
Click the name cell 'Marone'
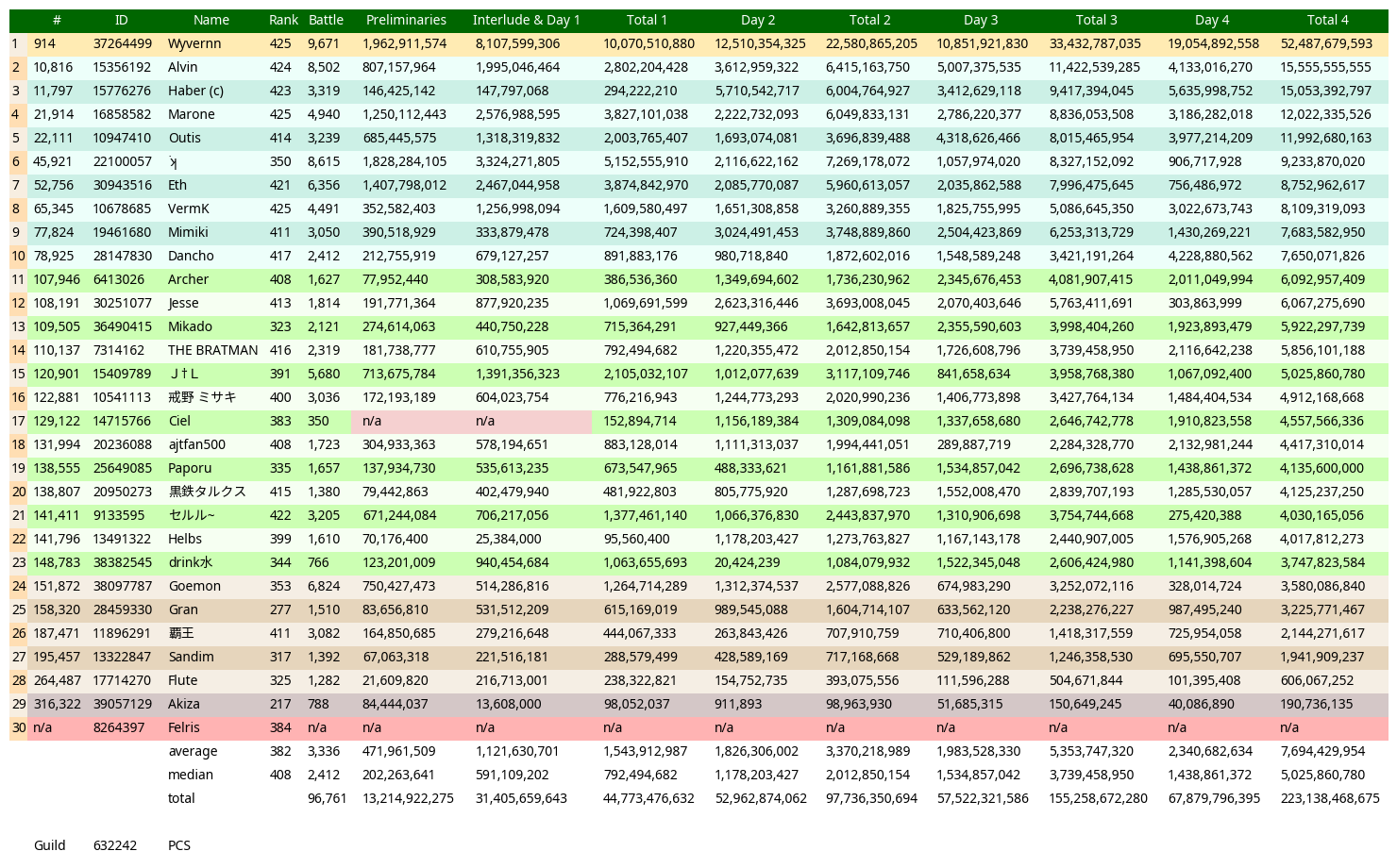click(192, 114)
